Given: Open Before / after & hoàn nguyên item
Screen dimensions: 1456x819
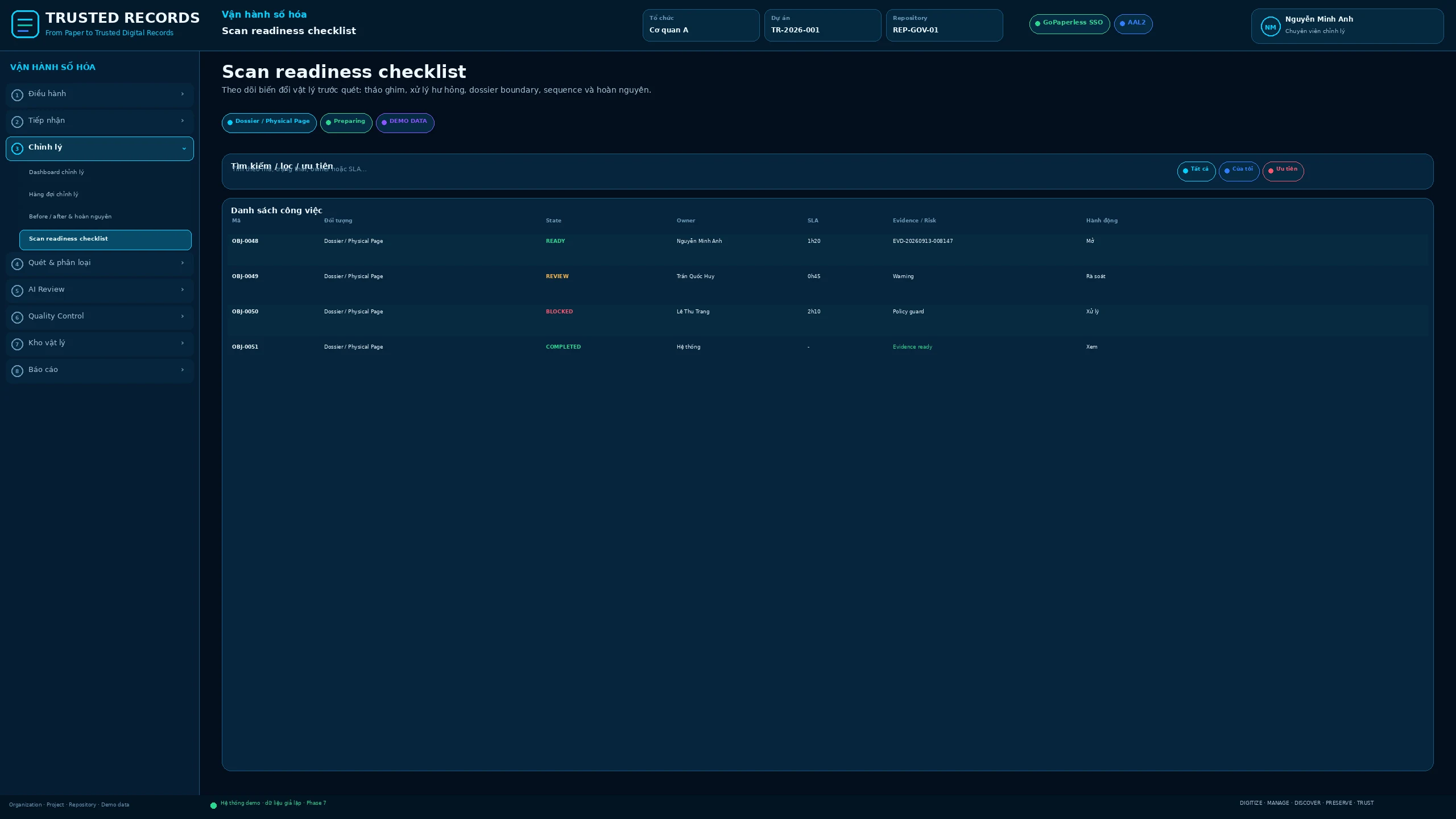Looking at the screenshot, I should pyautogui.click(x=105, y=217).
